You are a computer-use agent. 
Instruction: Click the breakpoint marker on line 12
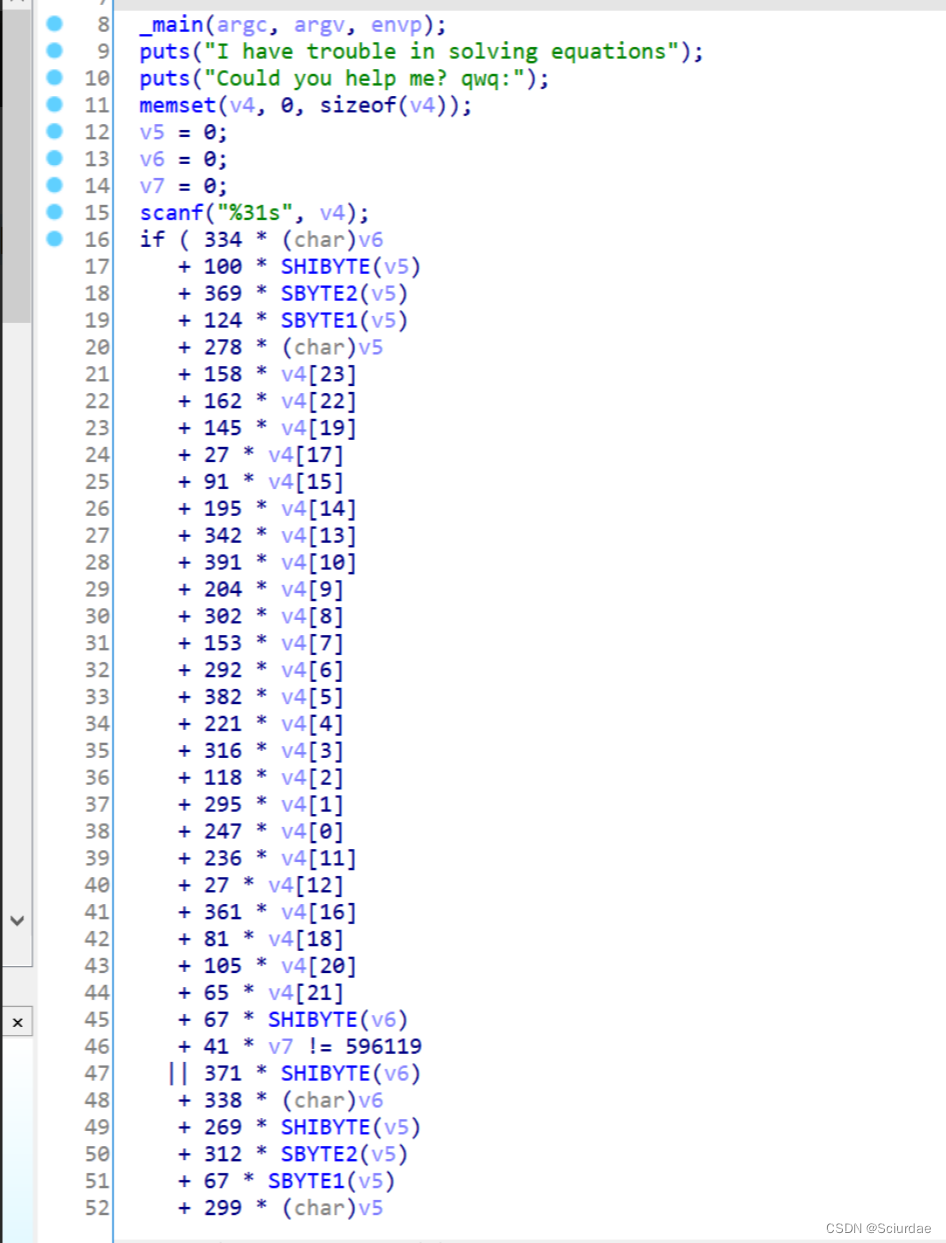[55, 132]
